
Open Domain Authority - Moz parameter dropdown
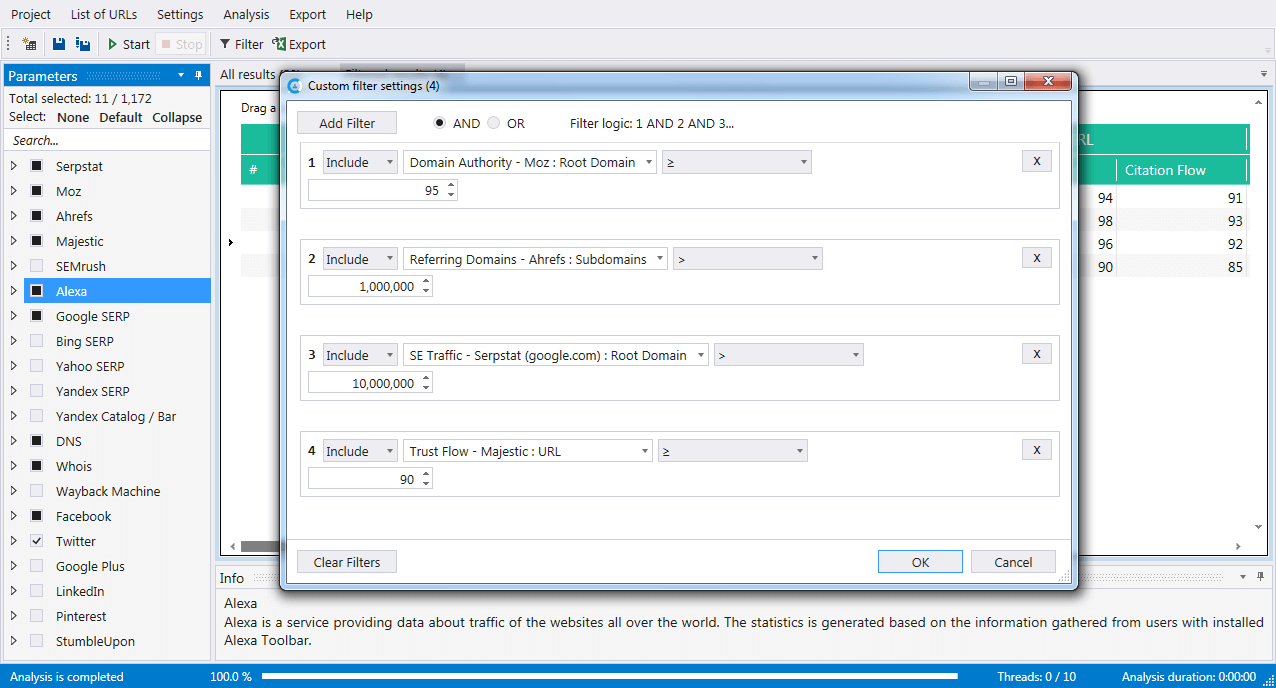point(529,162)
